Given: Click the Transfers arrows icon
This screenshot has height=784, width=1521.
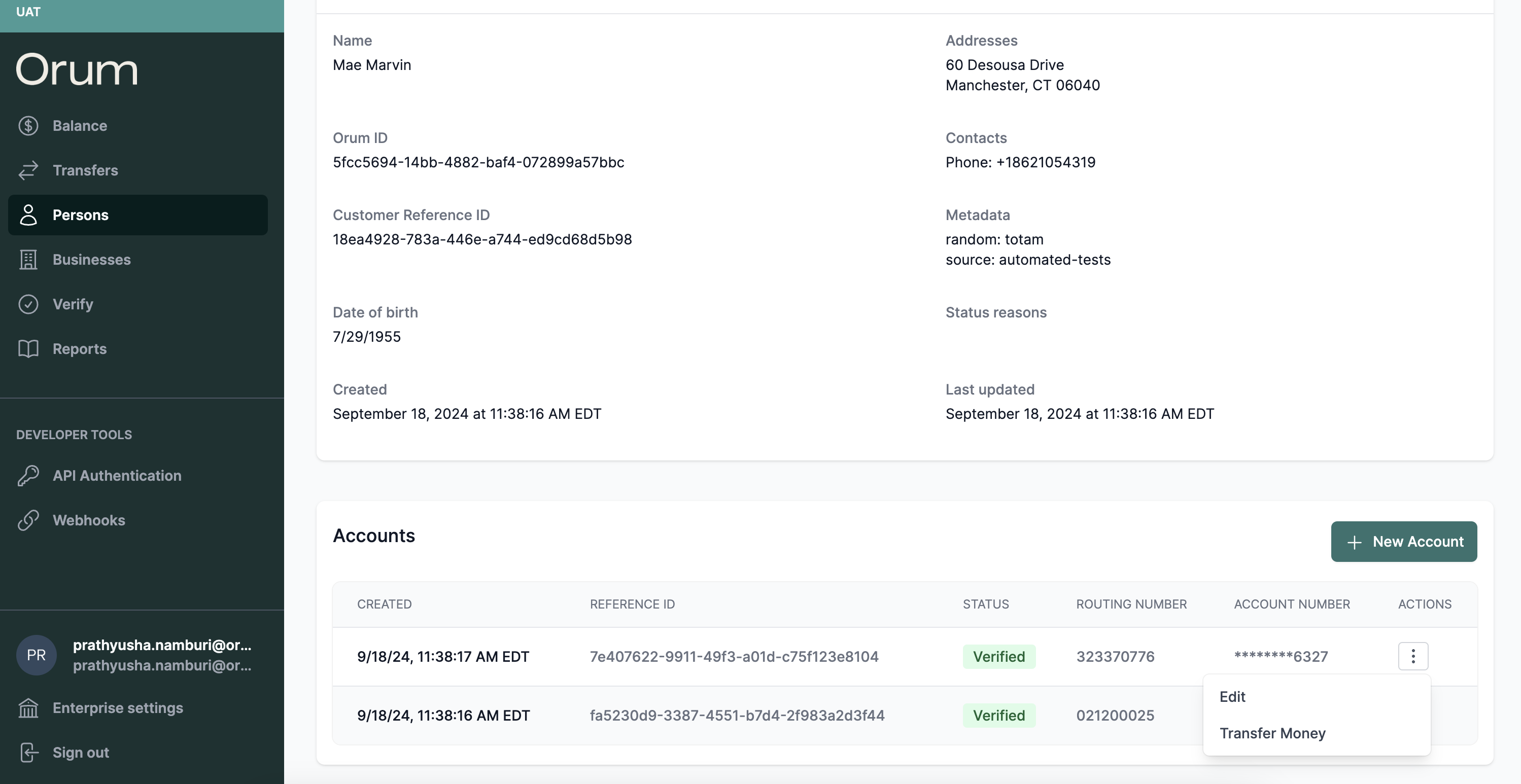Looking at the screenshot, I should [x=28, y=170].
